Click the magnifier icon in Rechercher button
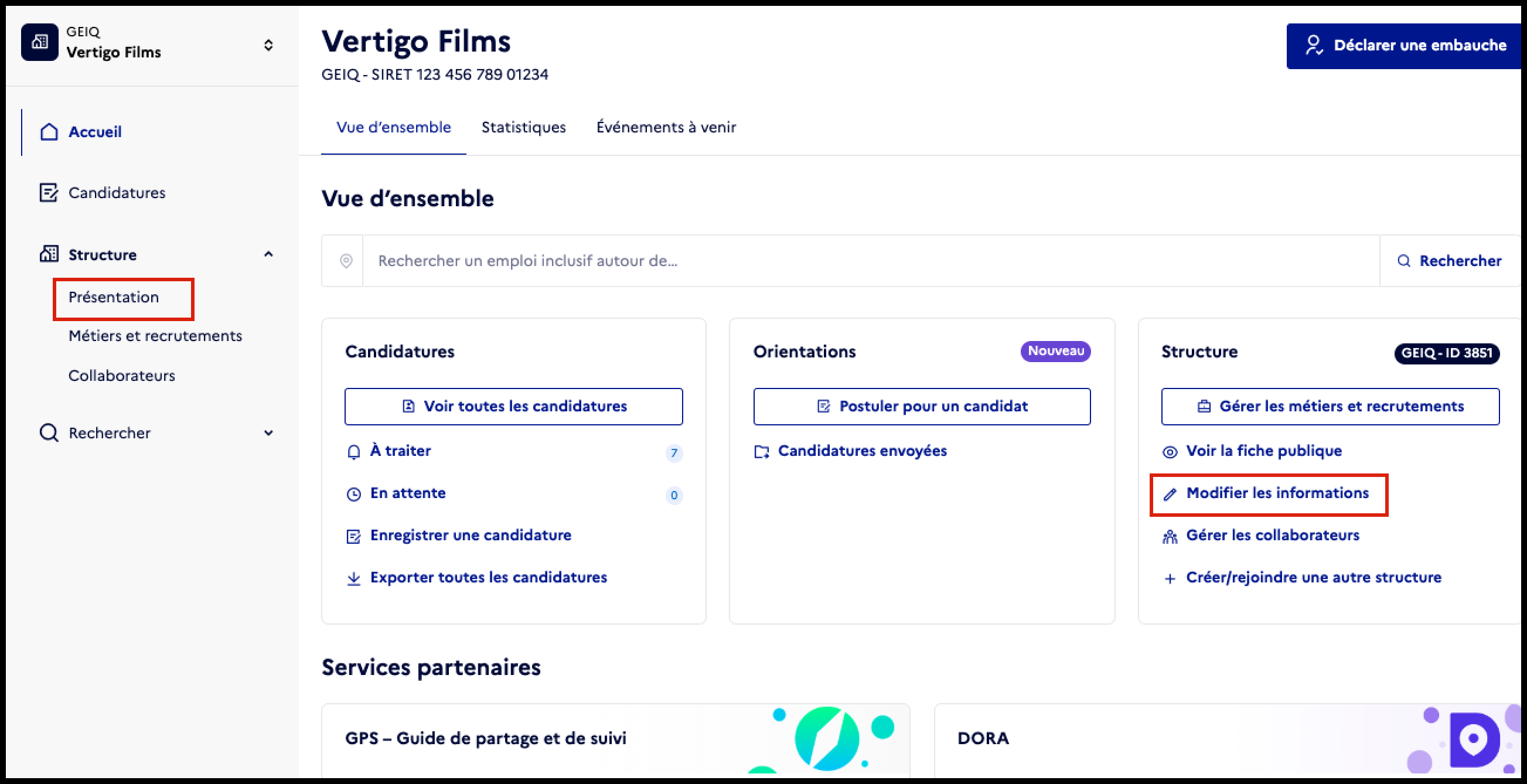The image size is (1527, 784). (x=1404, y=261)
